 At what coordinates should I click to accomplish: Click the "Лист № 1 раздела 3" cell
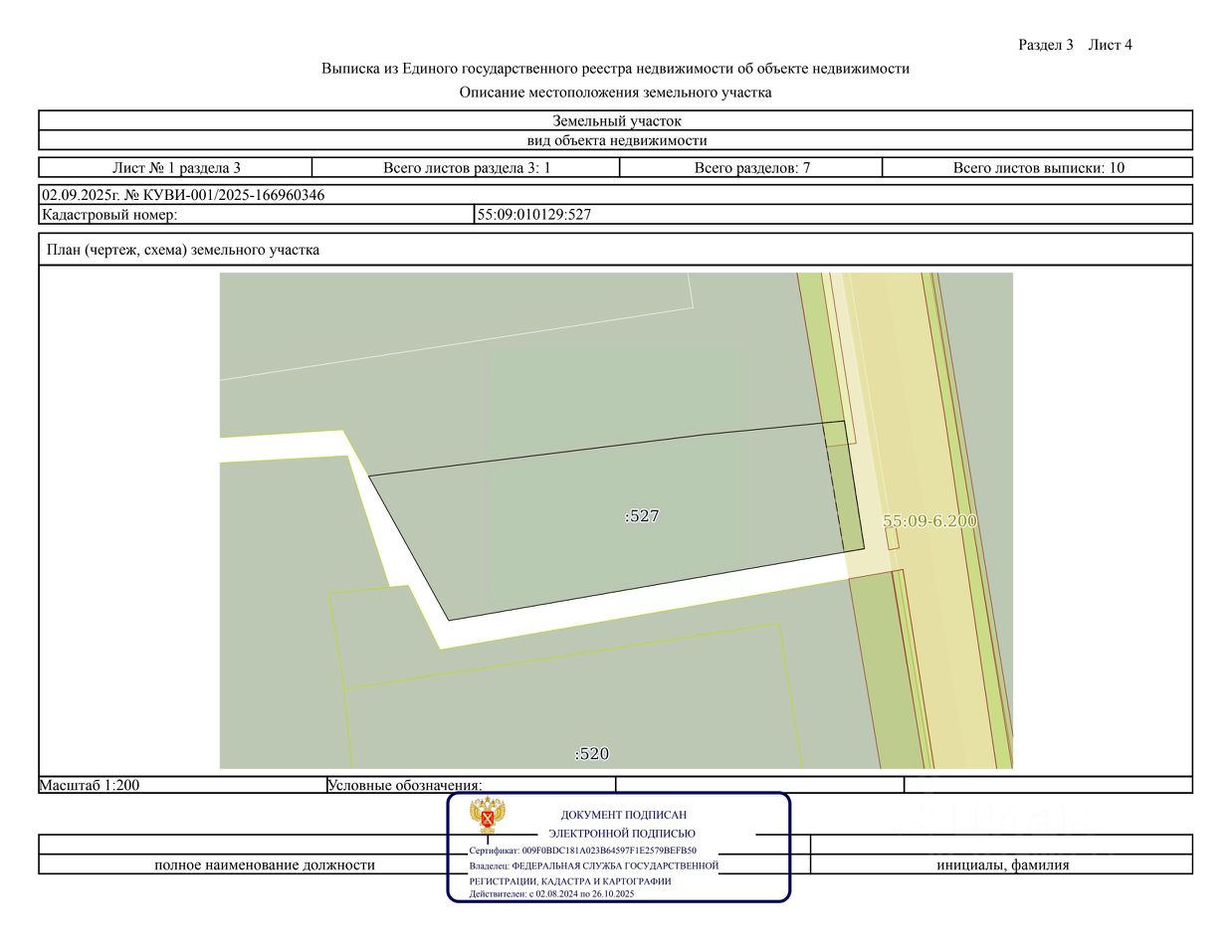176,168
